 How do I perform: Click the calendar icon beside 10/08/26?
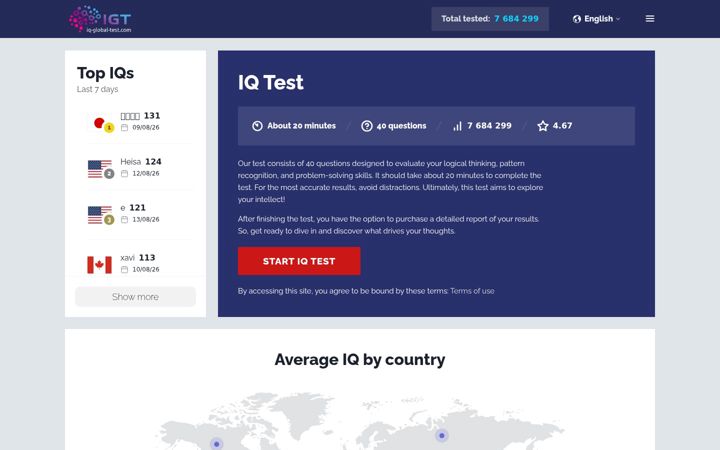click(124, 270)
